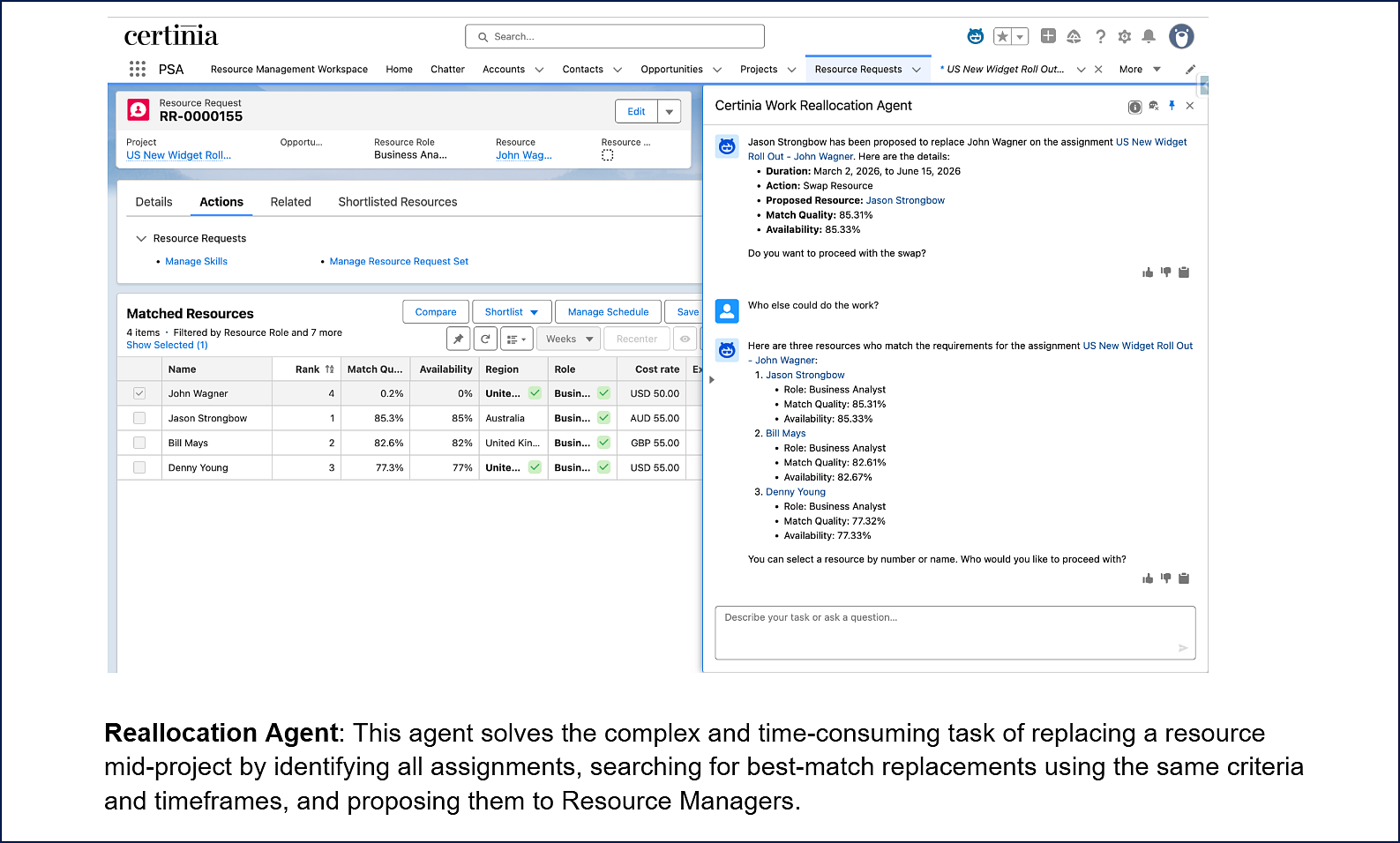Click the pin icon in Matched Resources toolbar
1400x843 pixels.
pos(459,339)
